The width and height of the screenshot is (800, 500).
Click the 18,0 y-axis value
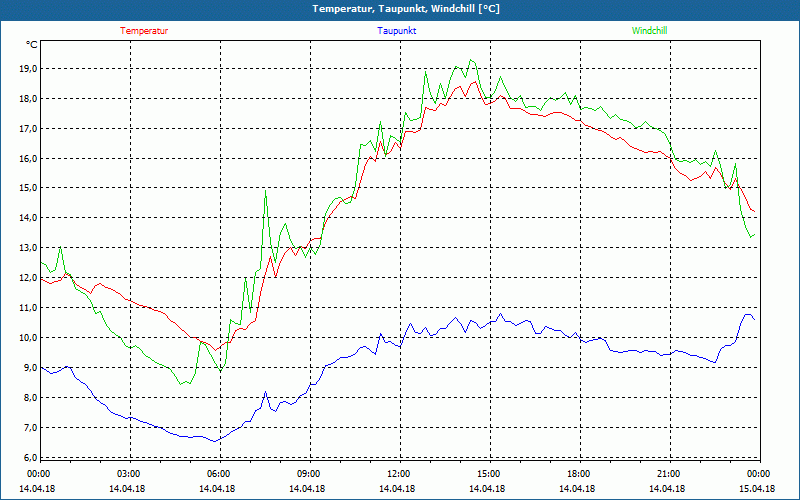pos(28,99)
